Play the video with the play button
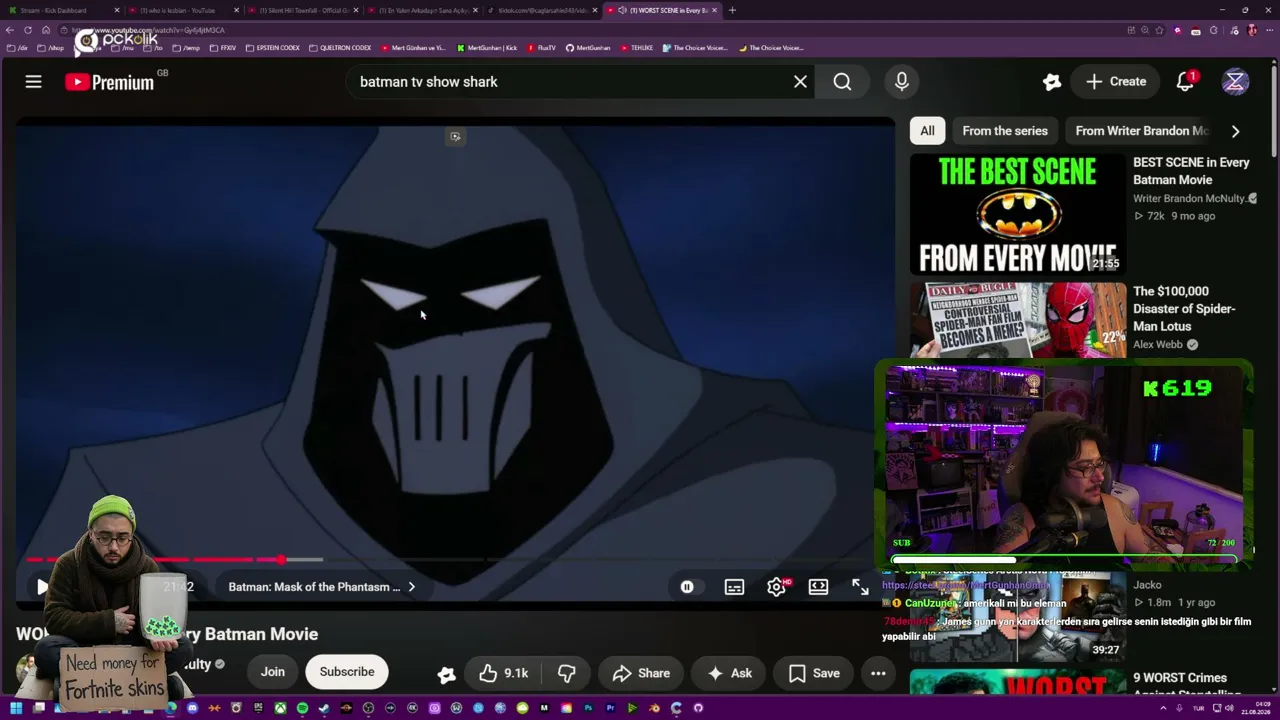Image resolution: width=1280 pixels, height=720 pixels. click(41, 587)
